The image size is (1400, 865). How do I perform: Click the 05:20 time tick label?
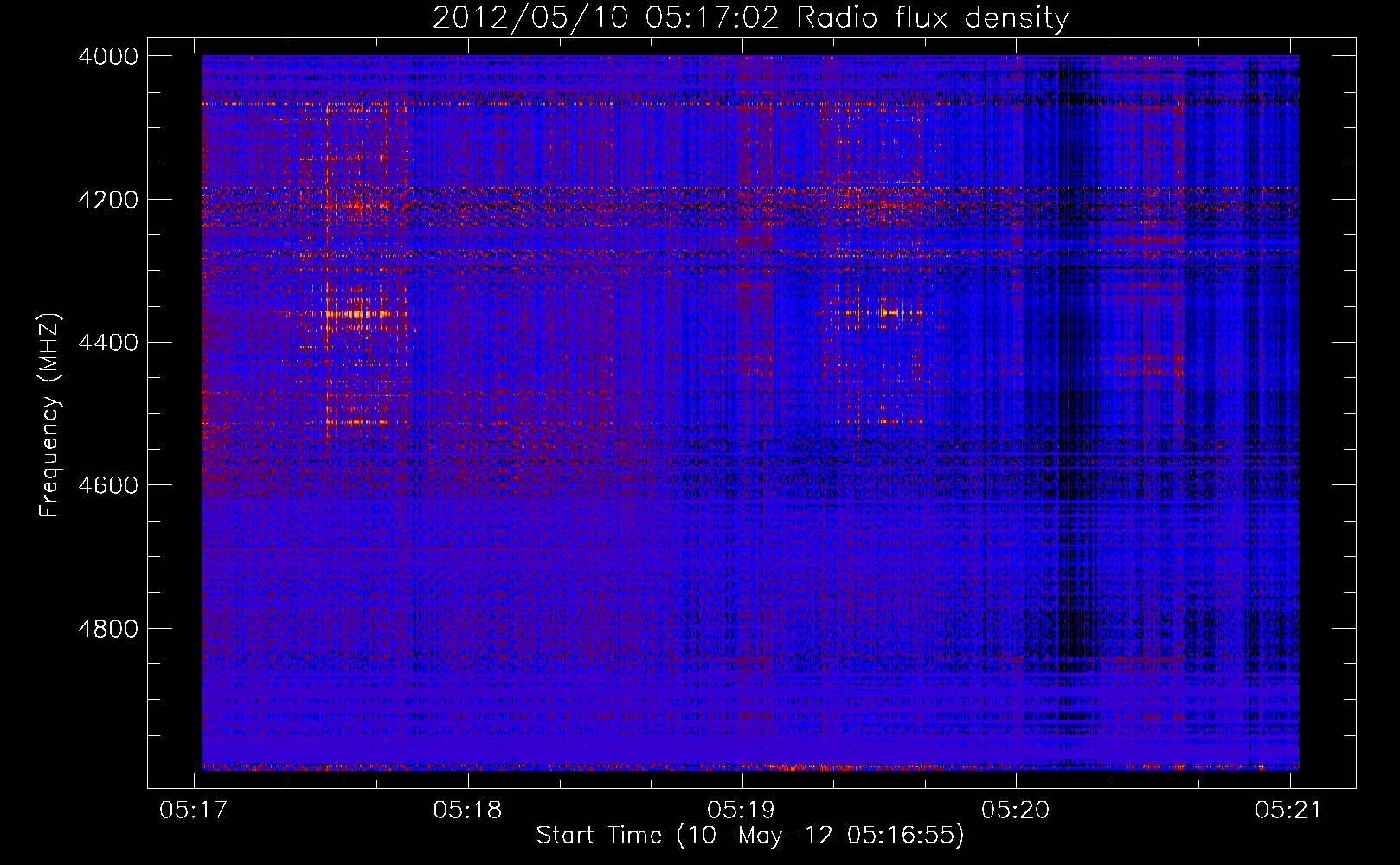(x=1016, y=811)
